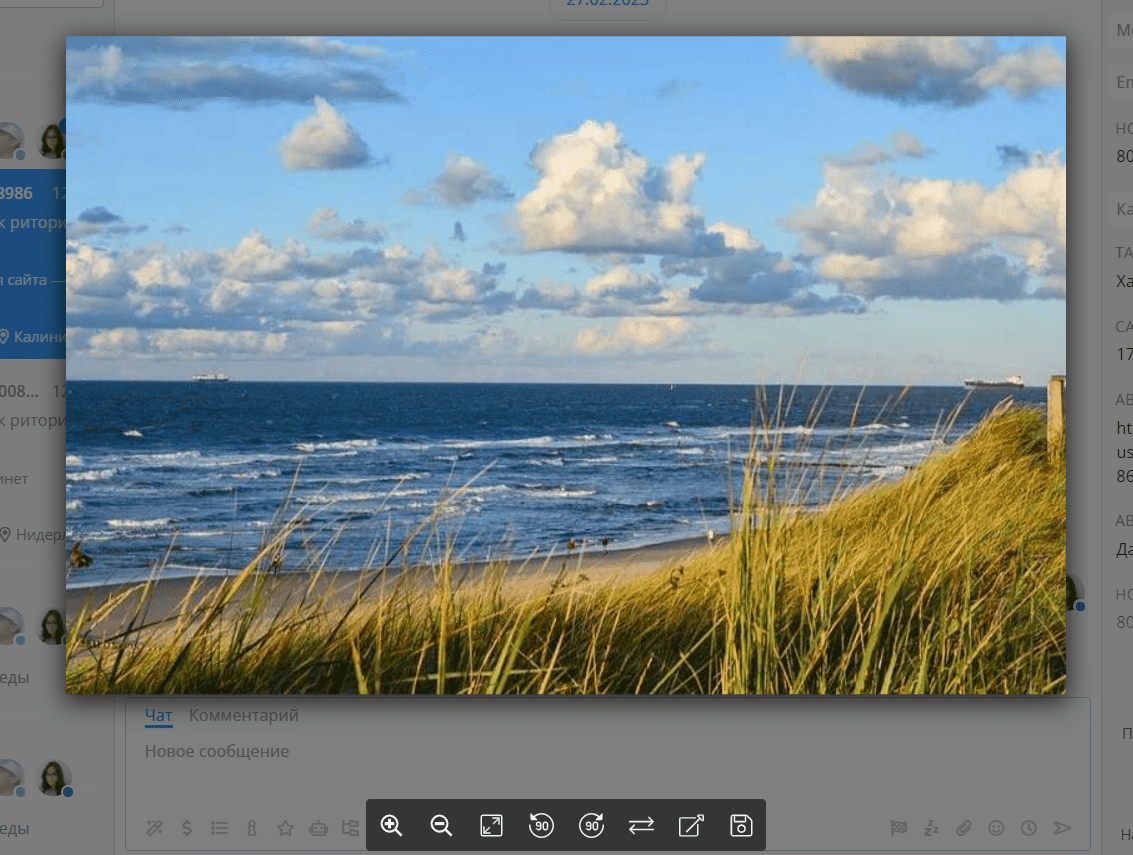The width and height of the screenshot is (1133, 855).
Task: Open the Комментарий tab
Action: click(243, 715)
